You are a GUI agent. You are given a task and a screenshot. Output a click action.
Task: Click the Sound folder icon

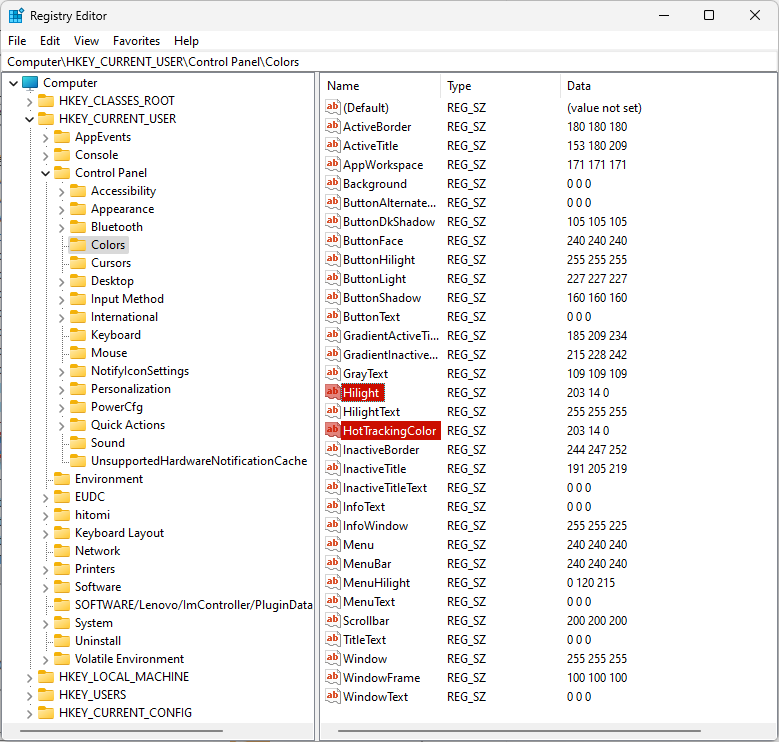(78, 443)
